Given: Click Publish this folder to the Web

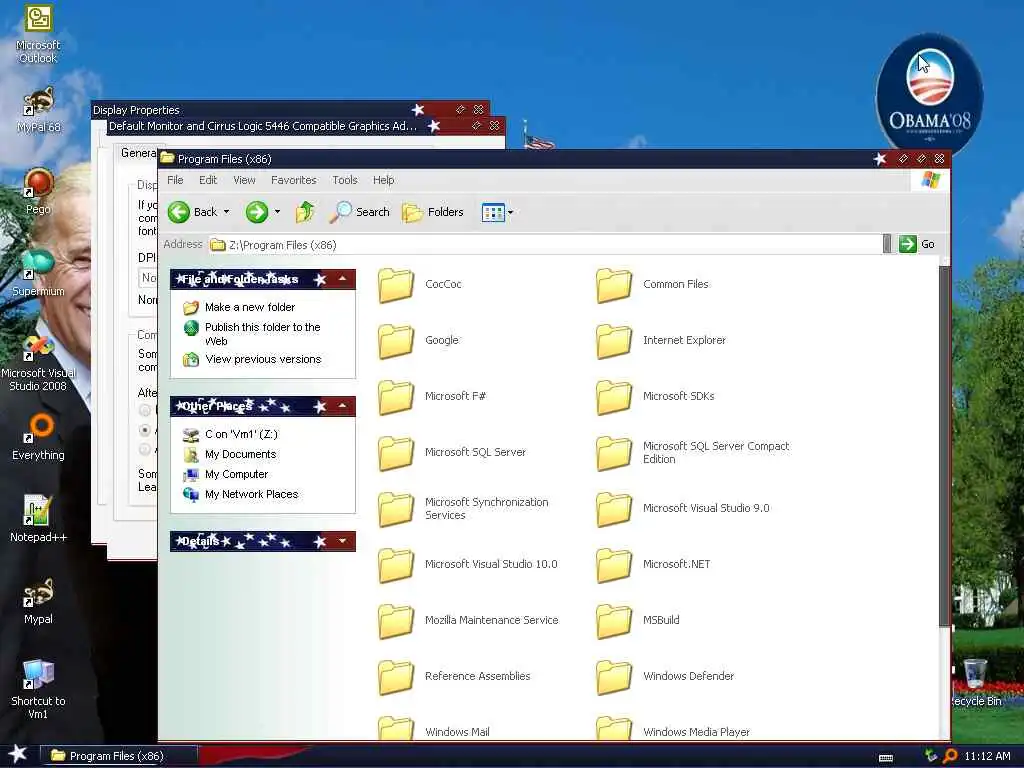Looking at the screenshot, I should click(x=263, y=334).
